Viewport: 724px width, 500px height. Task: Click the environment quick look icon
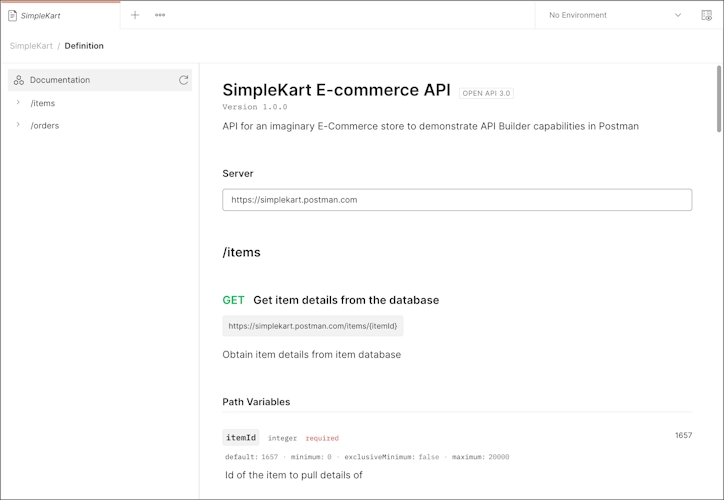[x=706, y=15]
